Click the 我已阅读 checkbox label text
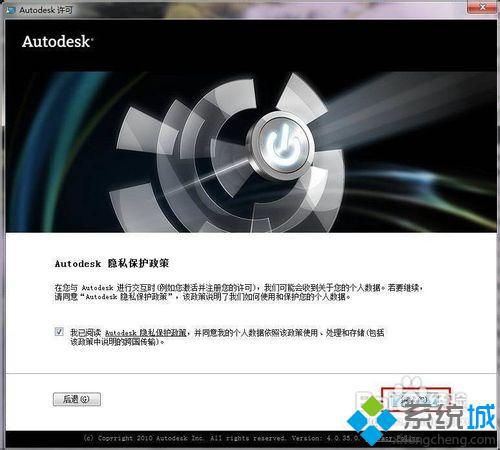 point(86,333)
